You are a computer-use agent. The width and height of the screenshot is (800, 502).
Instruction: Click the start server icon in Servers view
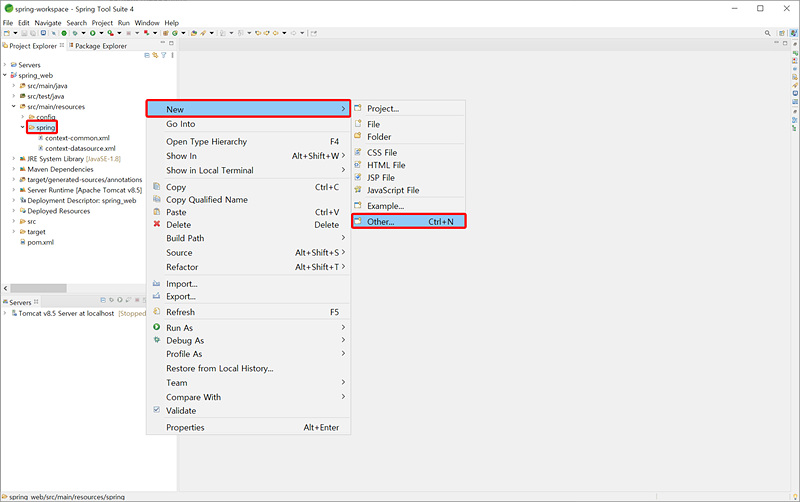(120, 300)
